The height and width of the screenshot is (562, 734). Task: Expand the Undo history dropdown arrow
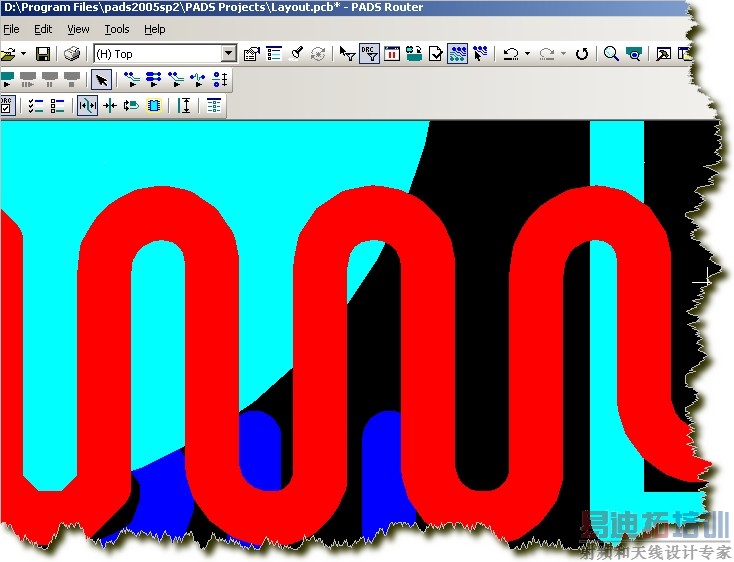point(528,54)
